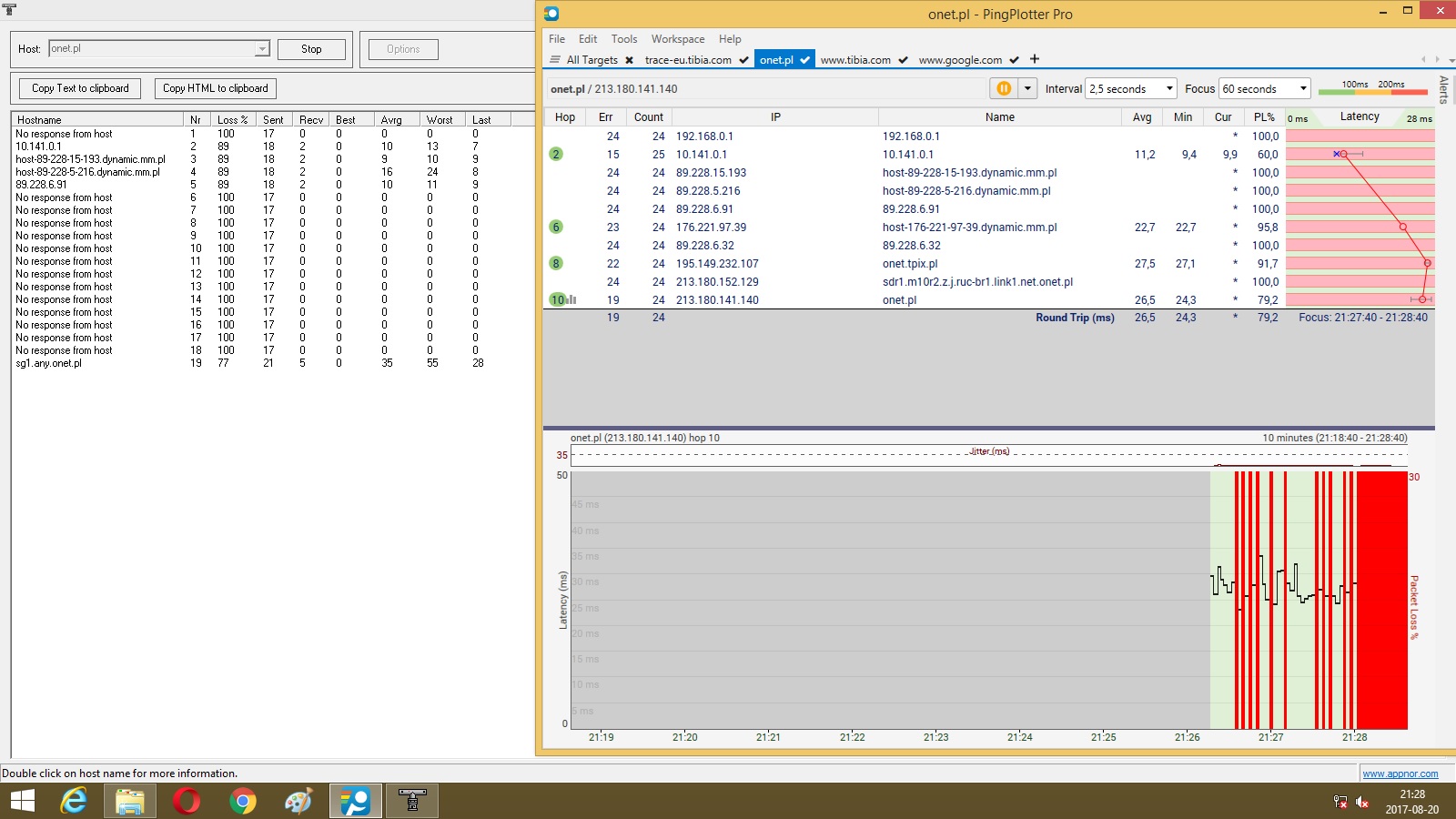
Task: Expand the Host combo box in the traceroute window
Action: (x=262, y=49)
